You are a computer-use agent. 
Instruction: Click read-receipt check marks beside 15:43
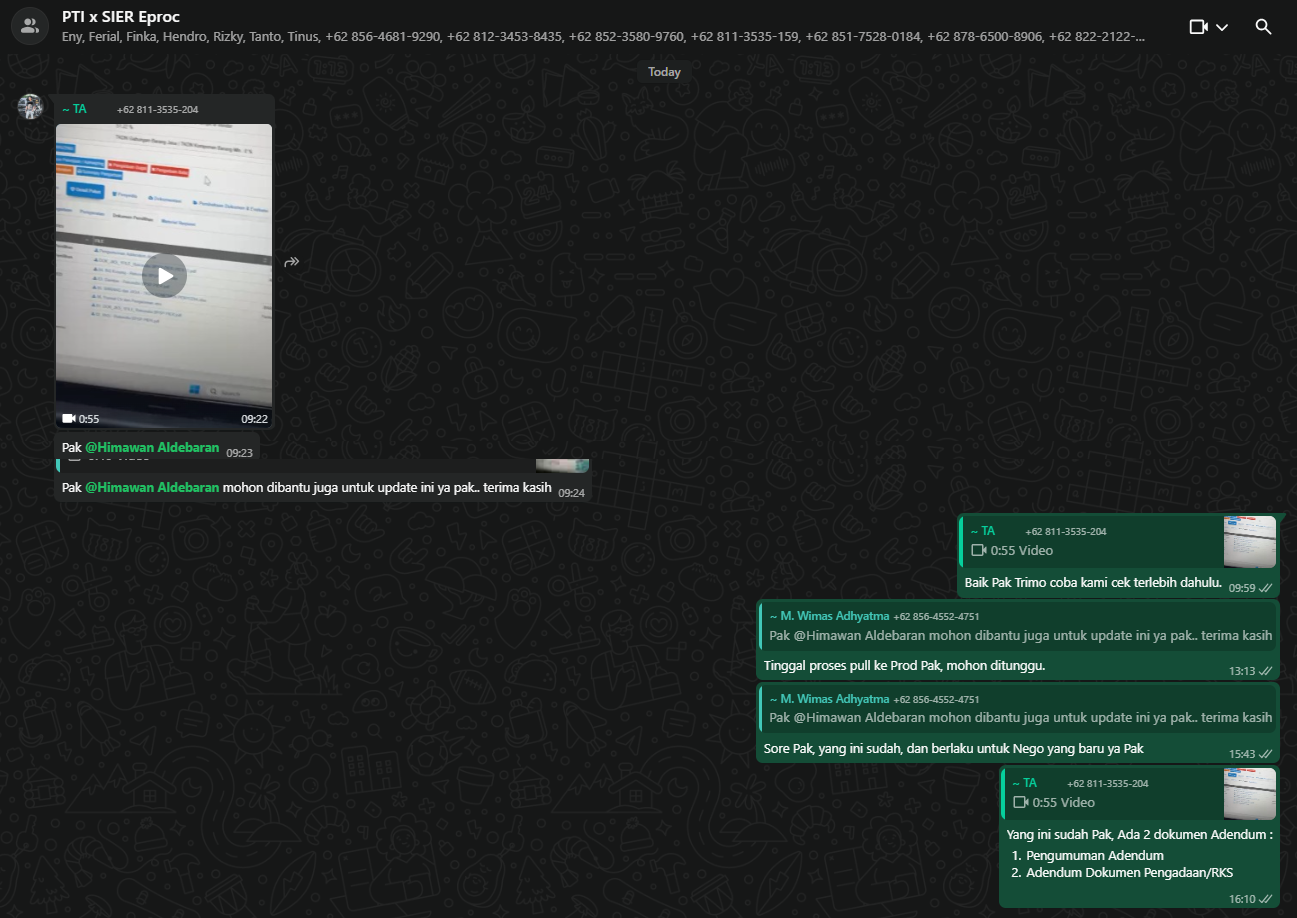click(1266, 754)
